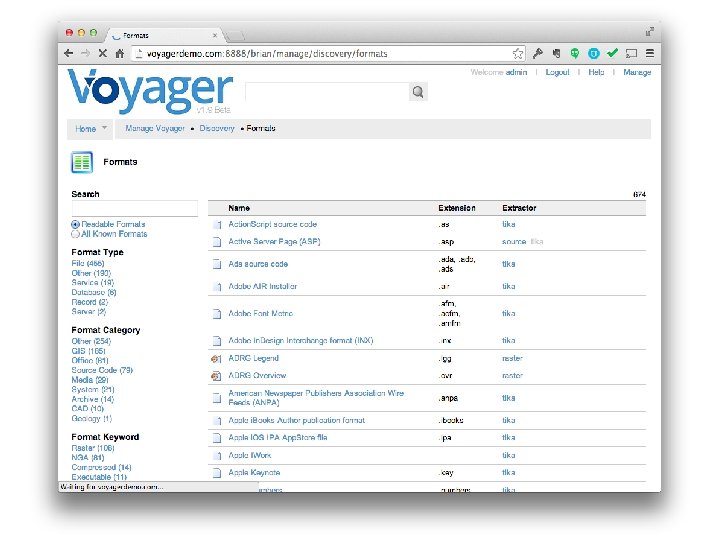The height and width of the screenshot is (540, 720).
Task: Open Adobe InDesign Interchange format (INX)
Action: (301, 340)
